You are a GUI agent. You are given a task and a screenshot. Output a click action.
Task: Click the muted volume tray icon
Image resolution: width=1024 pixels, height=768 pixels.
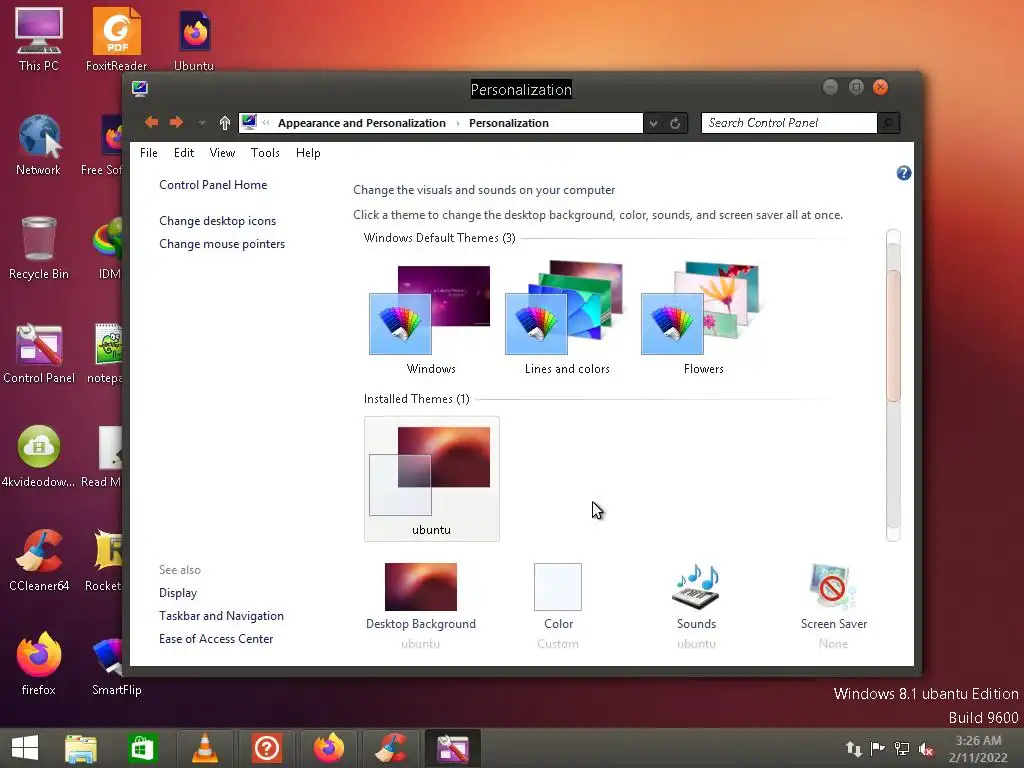pos(925,748)
